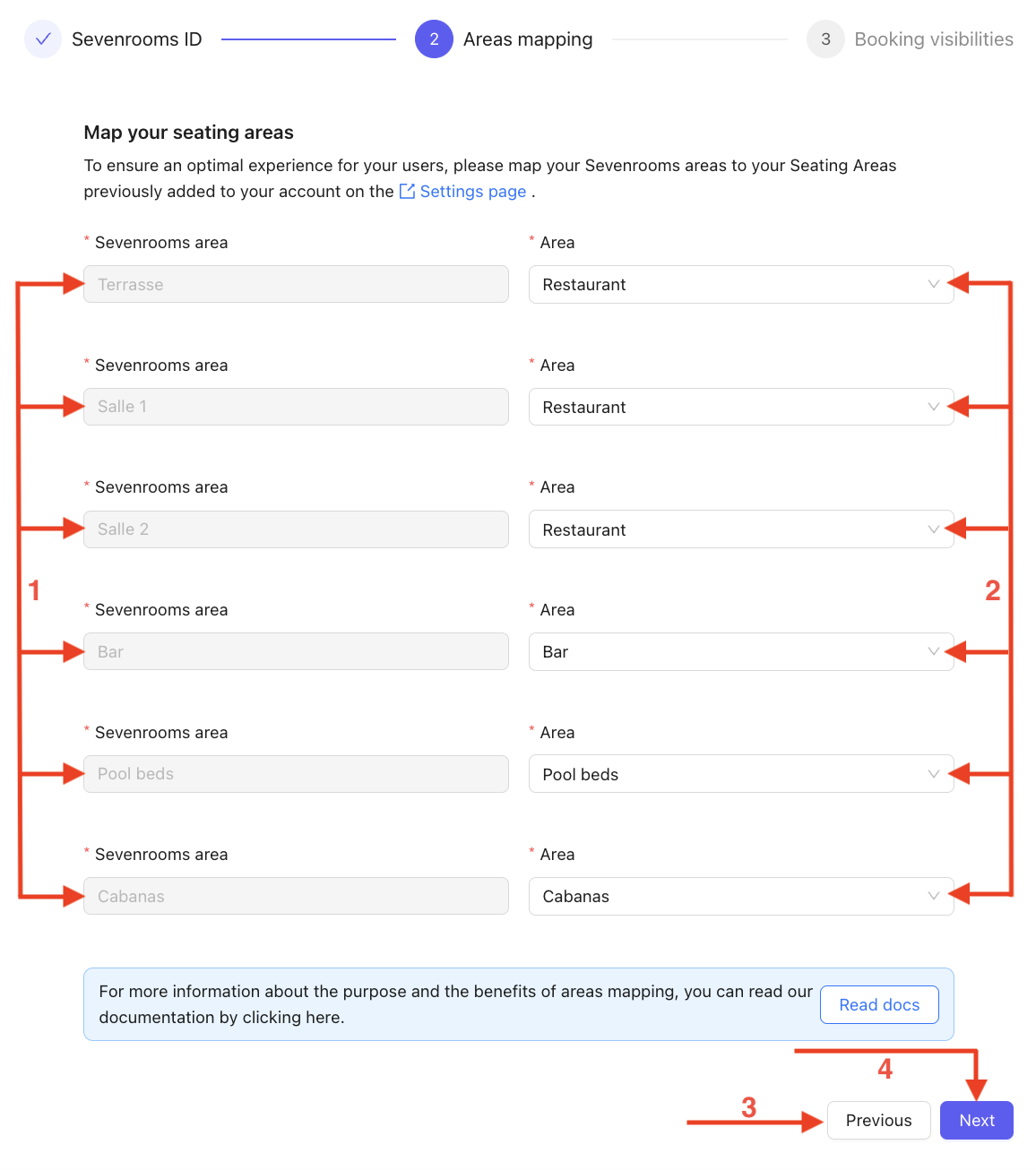Click the Cabanas Sevenrooms area field
Screen dimensions: 1036x1170
(x=296, y=897)
